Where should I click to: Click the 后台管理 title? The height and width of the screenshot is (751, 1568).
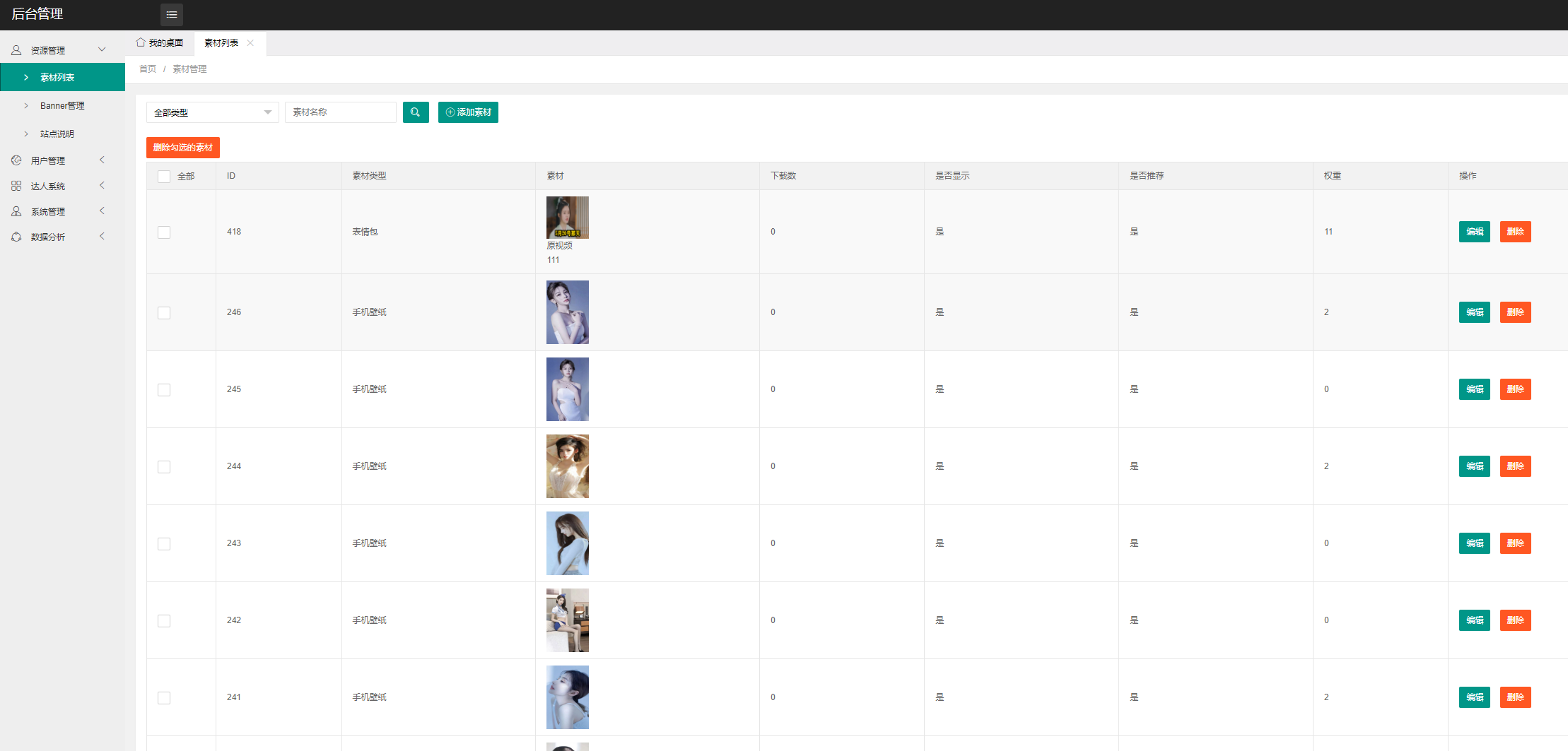tap(37, 14)
